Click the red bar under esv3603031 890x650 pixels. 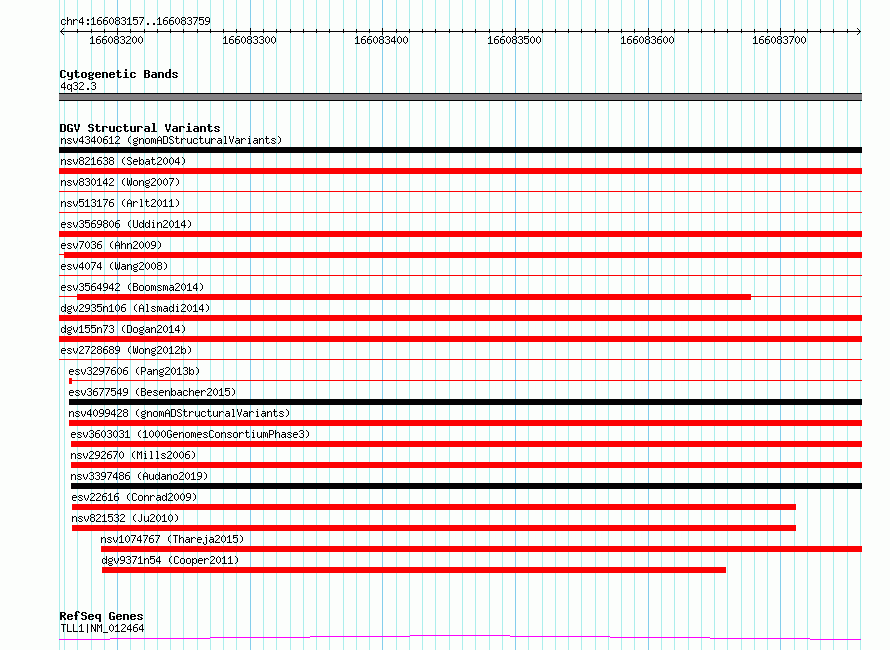coord(467,444)
